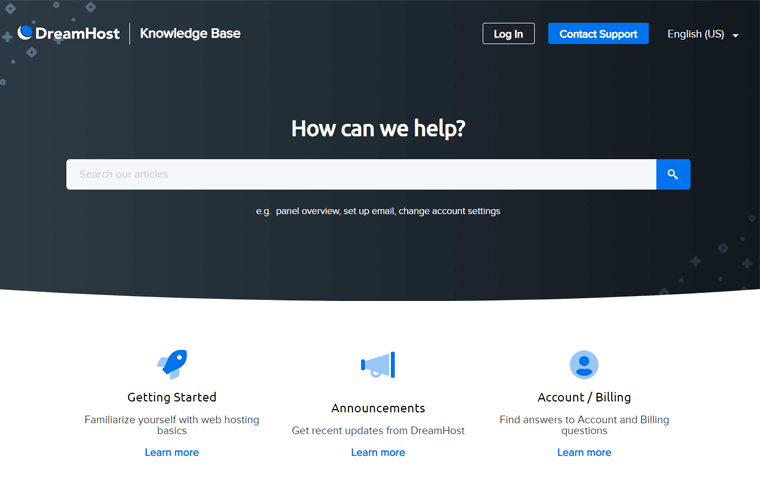Open the Account / Billing heading
760x477 pixels.
[x=584, y=397]
